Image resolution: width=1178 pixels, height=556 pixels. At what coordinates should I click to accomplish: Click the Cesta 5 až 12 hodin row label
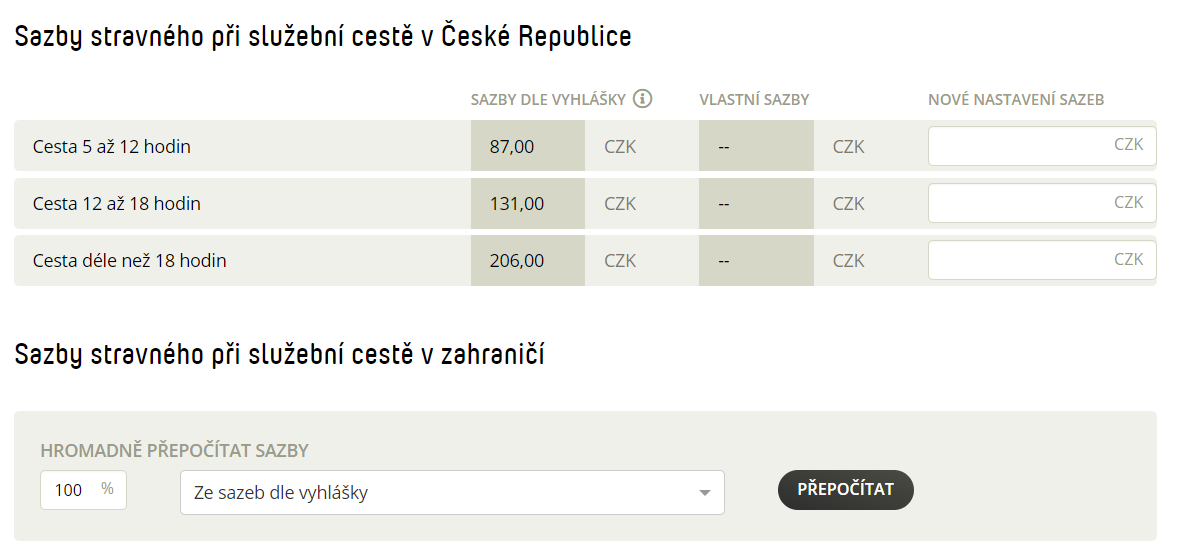tap(112, 147)
